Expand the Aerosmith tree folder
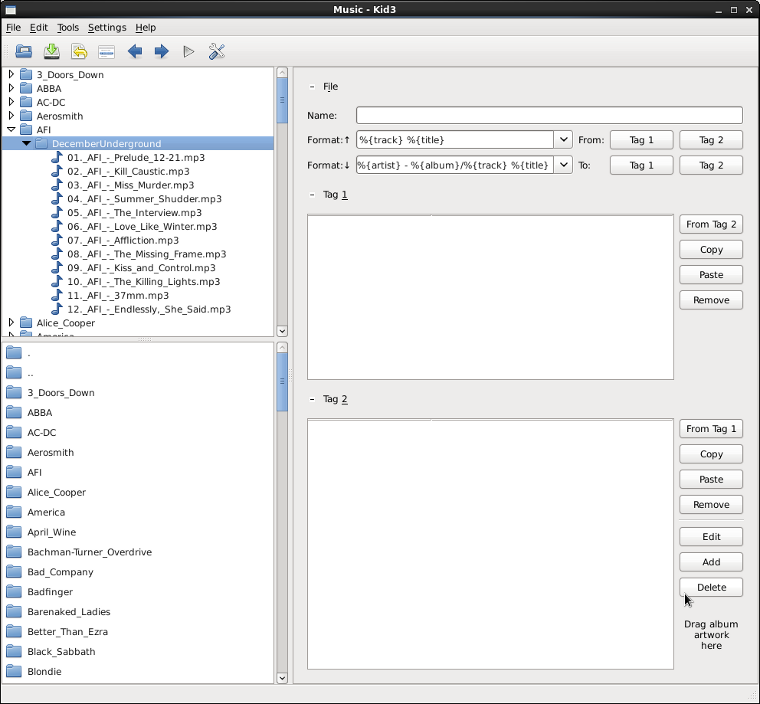Viewport: 760px width, 704px height. pos(12,116)
